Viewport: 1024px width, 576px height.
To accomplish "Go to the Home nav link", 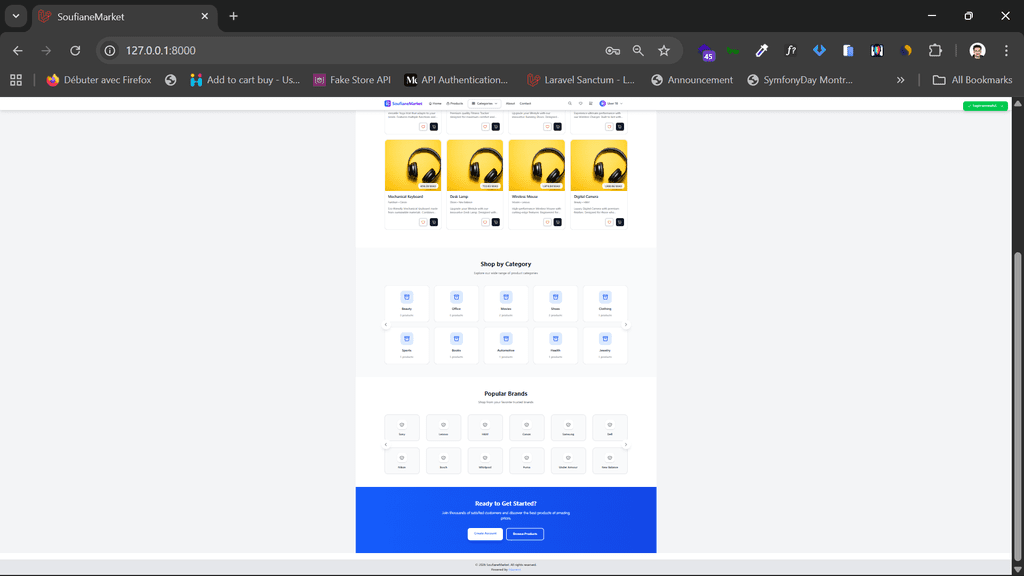I will click(x=436, y=103).
